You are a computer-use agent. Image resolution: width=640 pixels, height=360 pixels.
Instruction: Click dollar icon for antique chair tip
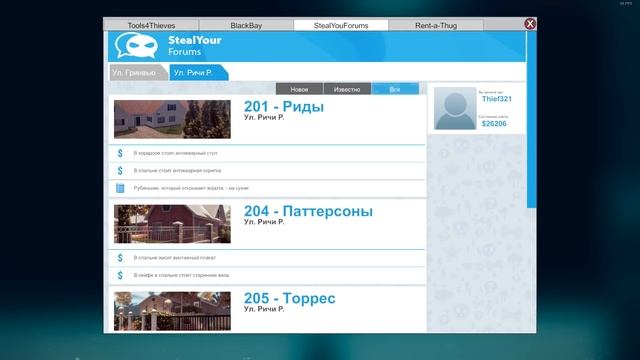click(x=120, y=153)
